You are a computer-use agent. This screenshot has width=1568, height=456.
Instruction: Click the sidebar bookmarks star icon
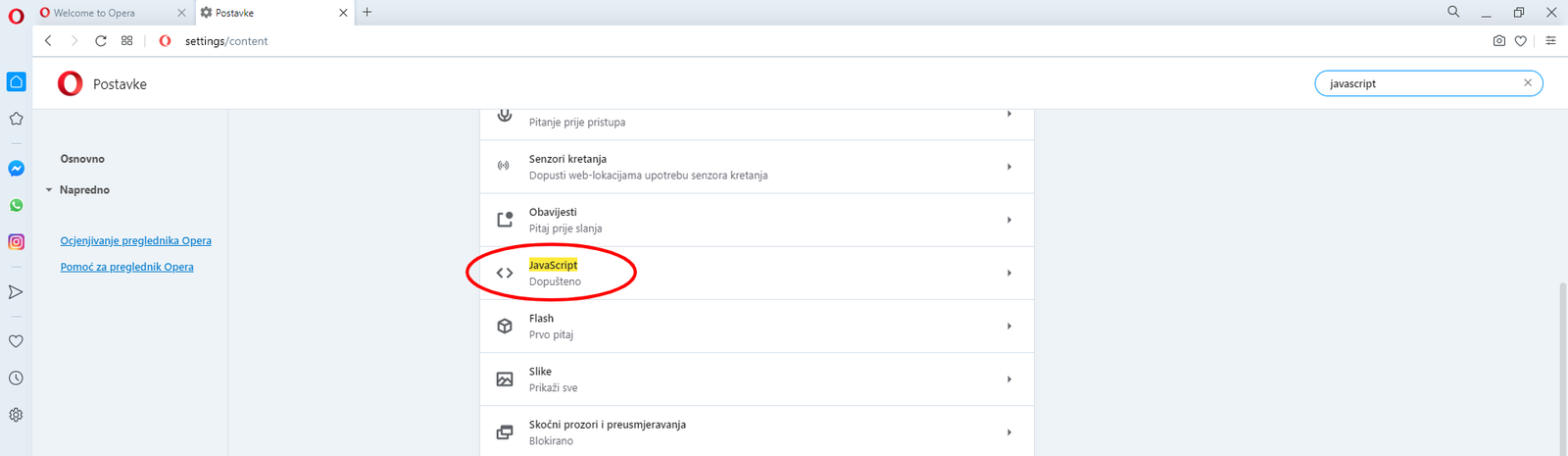click(x=16, y=119)
